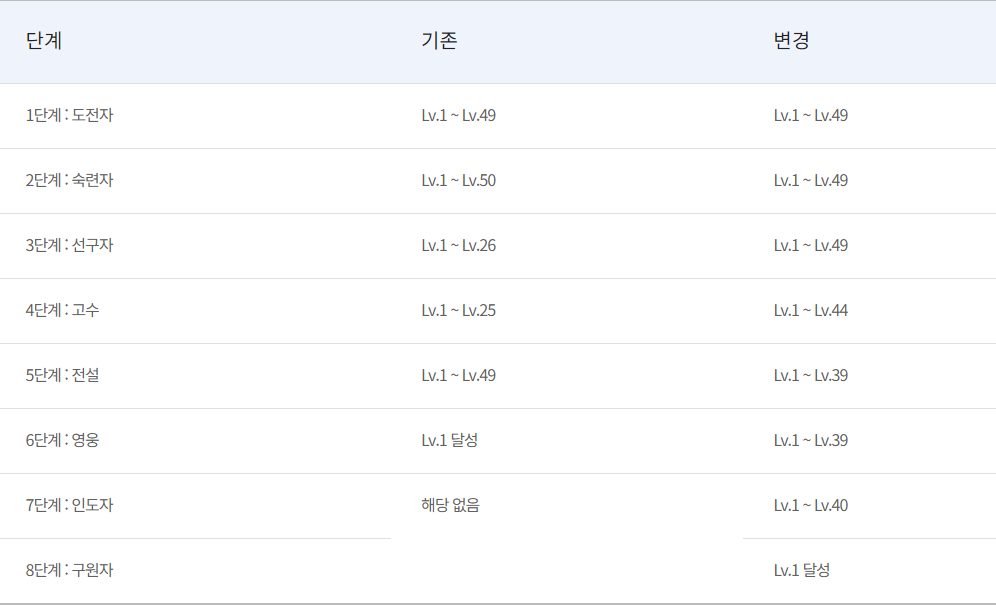Screen dimensions: 996x609
Task: Click the Lv.1 ~ Lv.40 cell
Action: [x=810, y=506]
